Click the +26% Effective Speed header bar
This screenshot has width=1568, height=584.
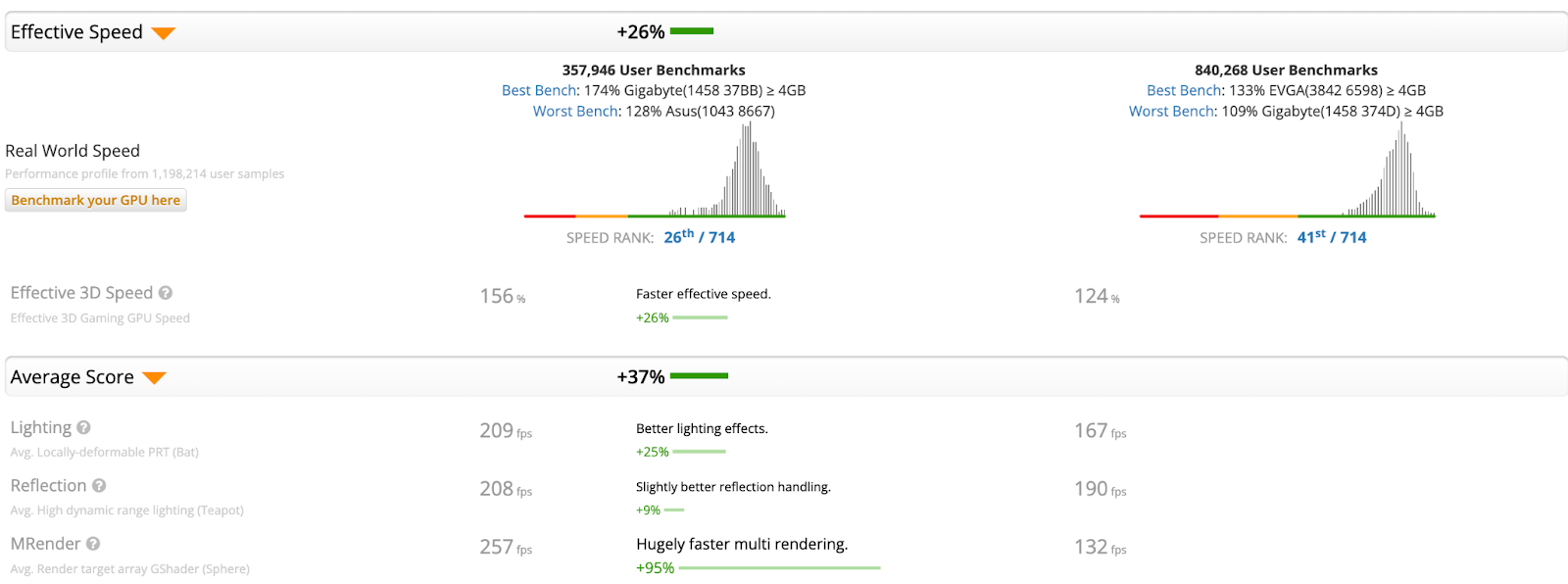click(692, 31)
